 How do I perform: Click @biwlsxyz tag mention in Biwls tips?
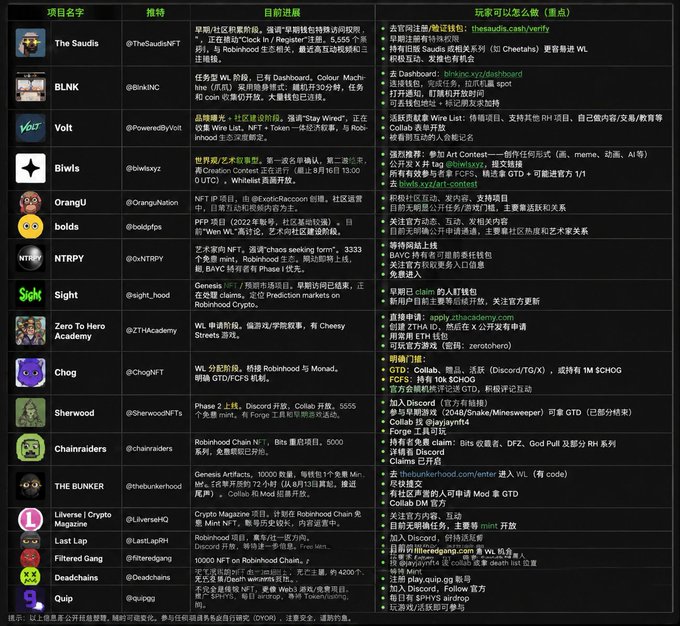(x=464, y=164)
